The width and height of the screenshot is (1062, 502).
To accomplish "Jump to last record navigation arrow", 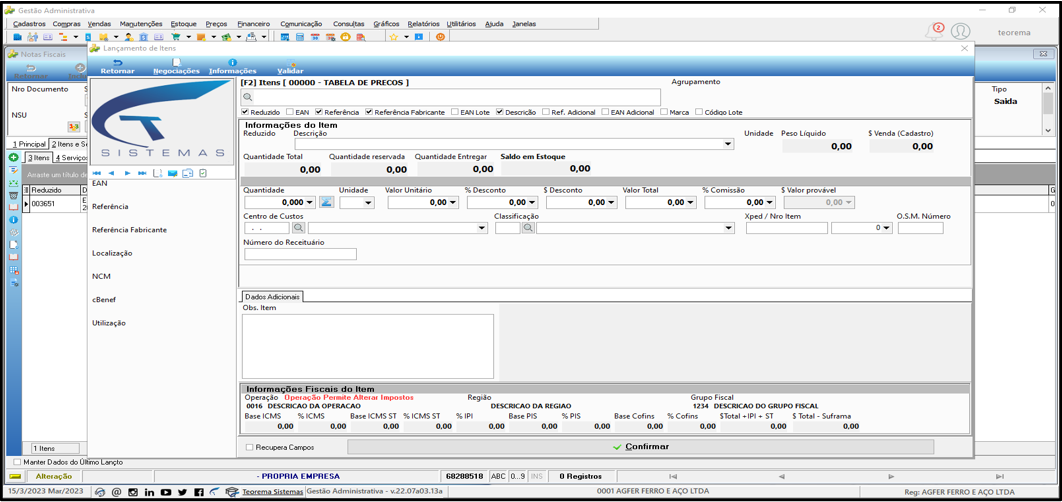I will [142, 173].
